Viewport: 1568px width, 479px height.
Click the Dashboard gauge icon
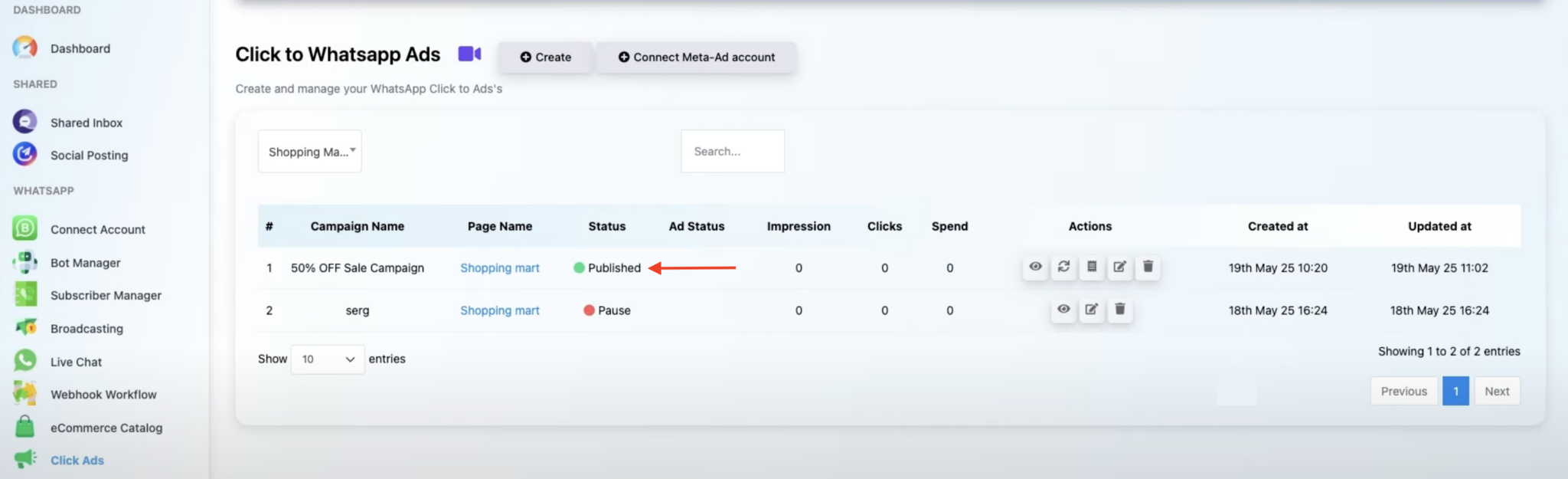(24, 48)
